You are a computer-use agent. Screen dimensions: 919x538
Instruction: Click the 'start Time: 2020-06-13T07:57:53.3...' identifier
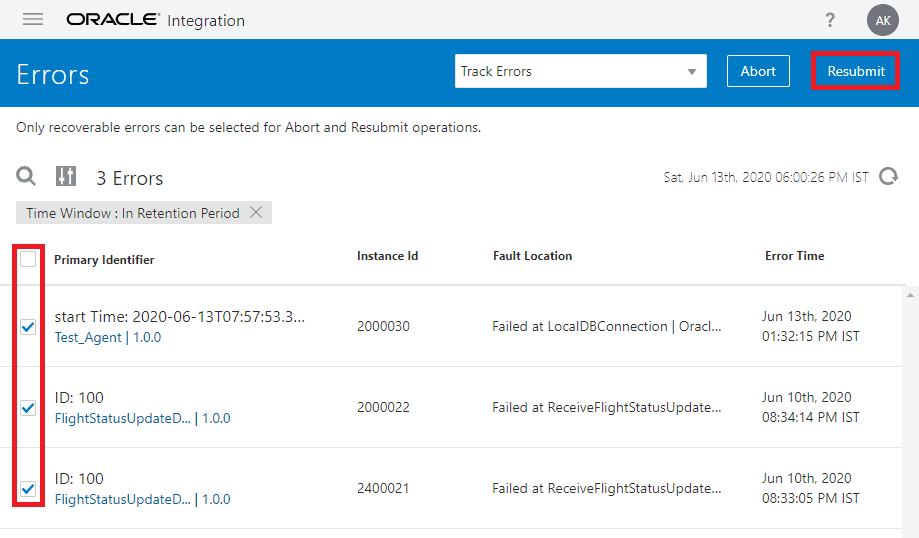click(179, 317)
